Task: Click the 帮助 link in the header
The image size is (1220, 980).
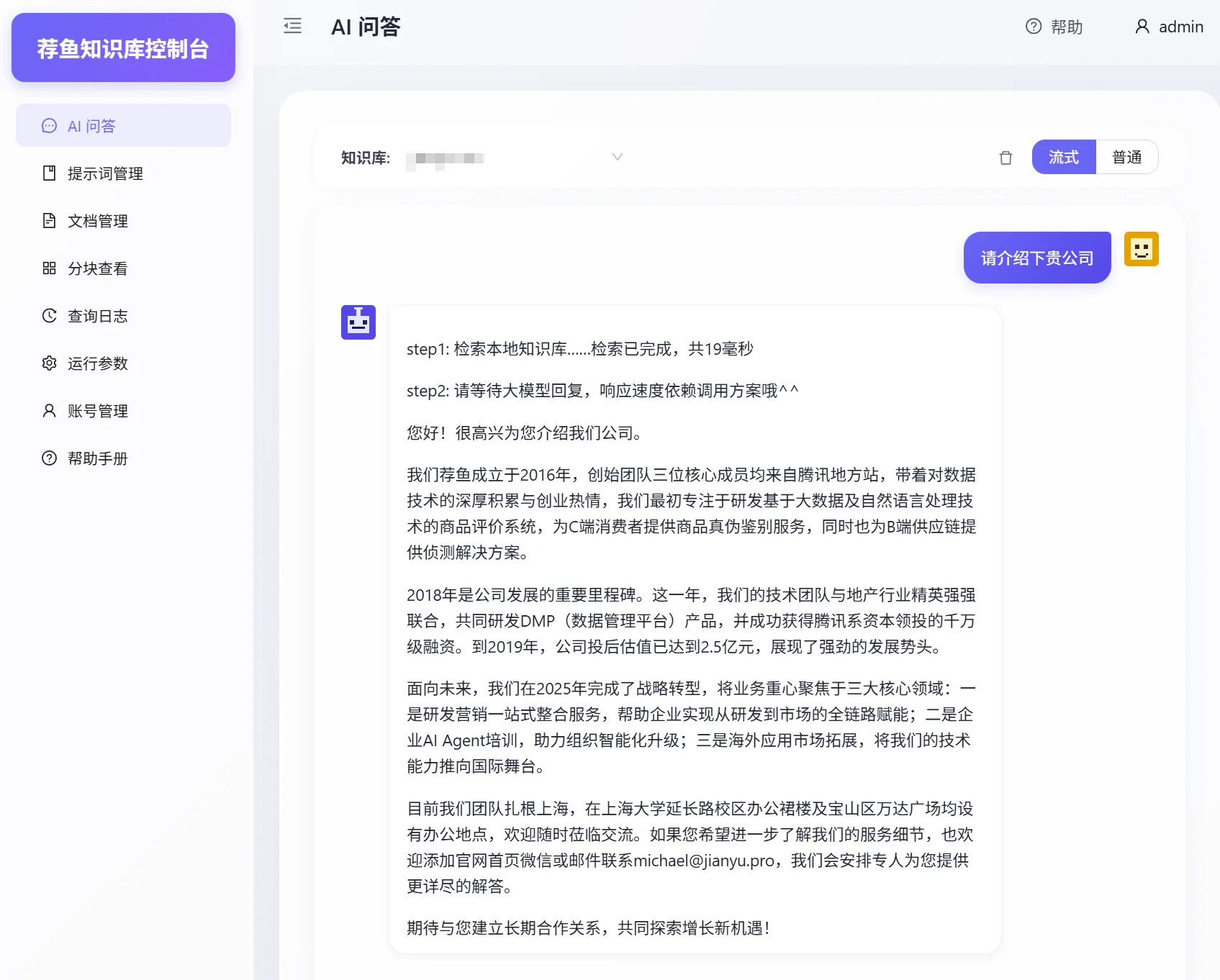Action: 1053,27
